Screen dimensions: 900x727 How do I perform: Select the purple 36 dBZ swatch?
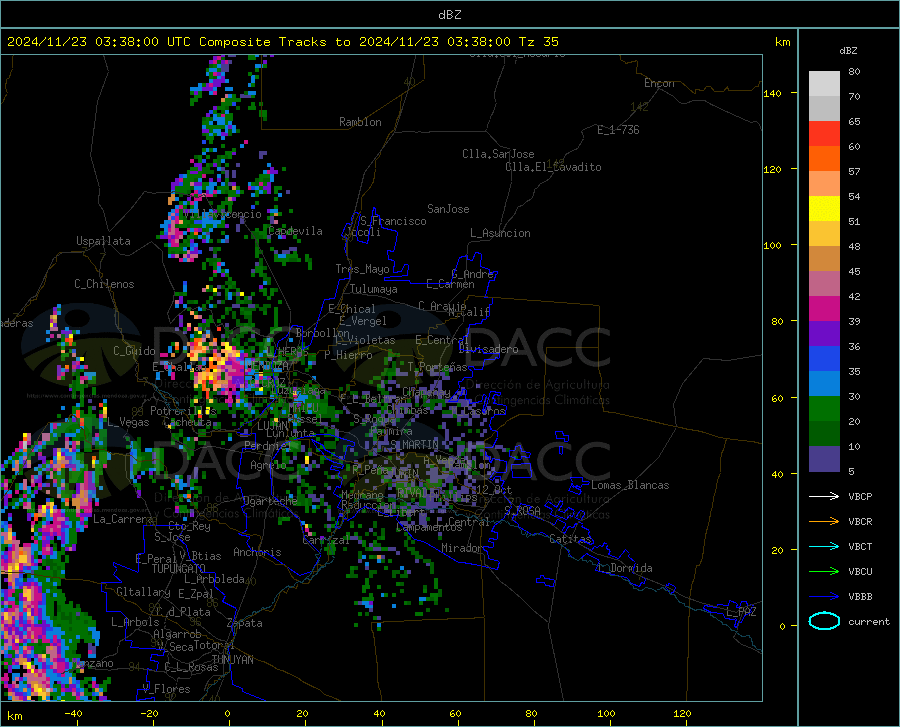click(x=824, y=334)
